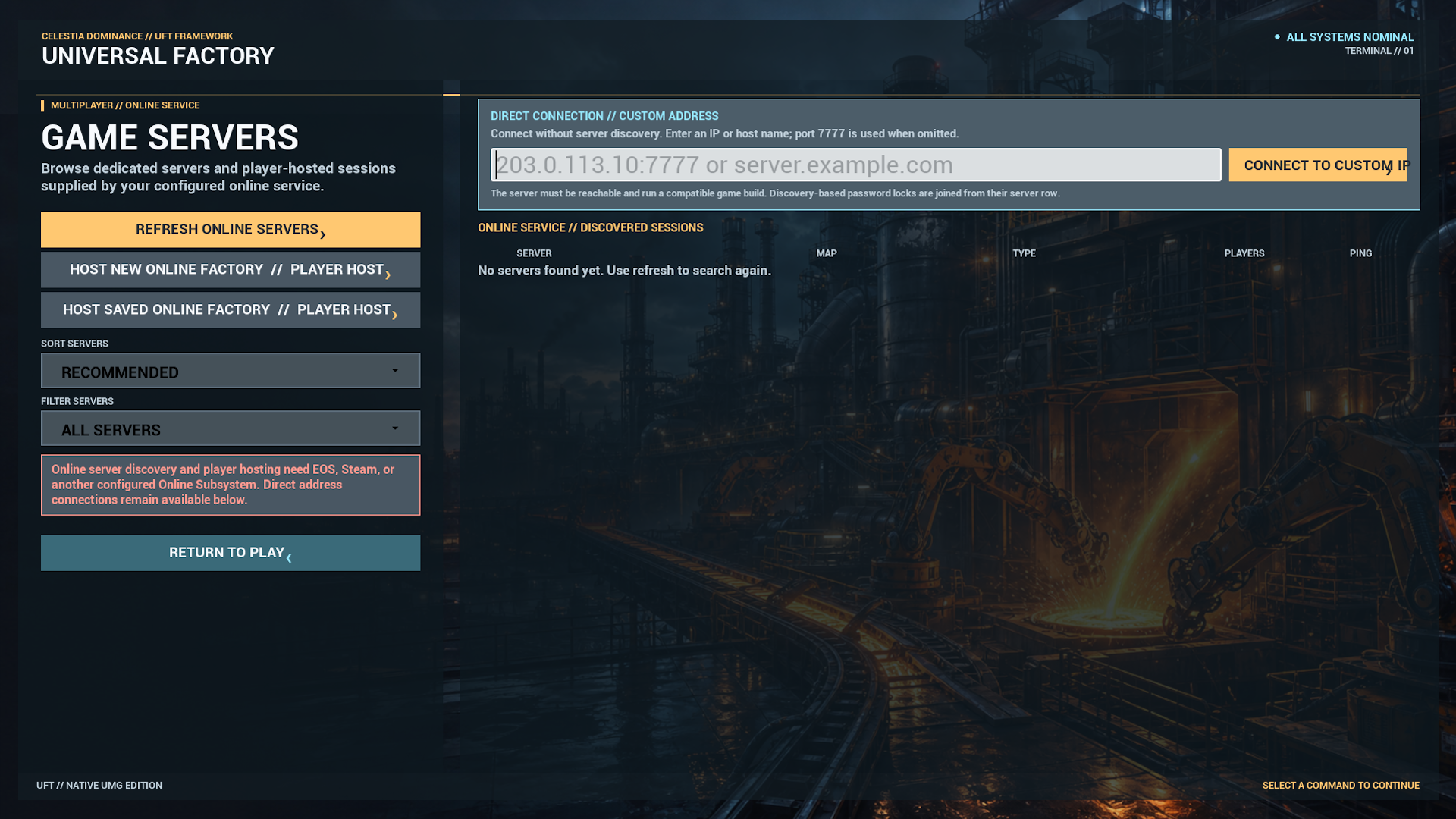This screenshot has width=1456, height=819.
Task: Return to Play menu
Action: pos(231,553)
